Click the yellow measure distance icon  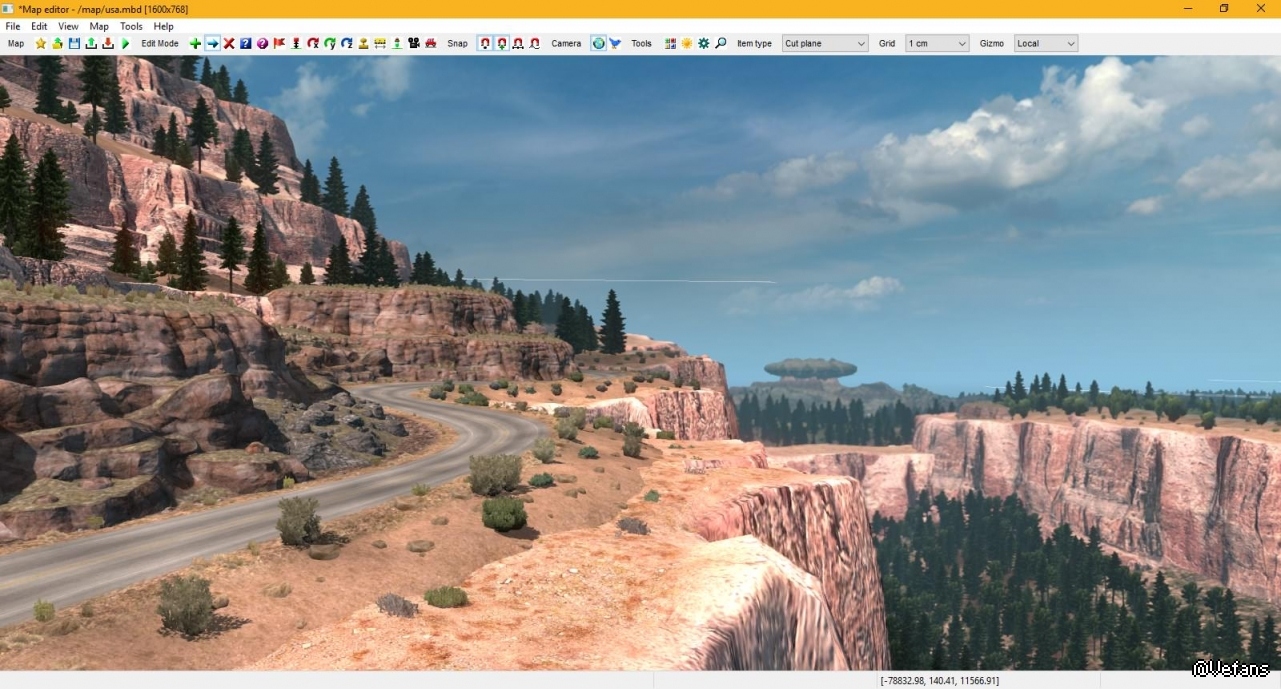pos(380,44)
